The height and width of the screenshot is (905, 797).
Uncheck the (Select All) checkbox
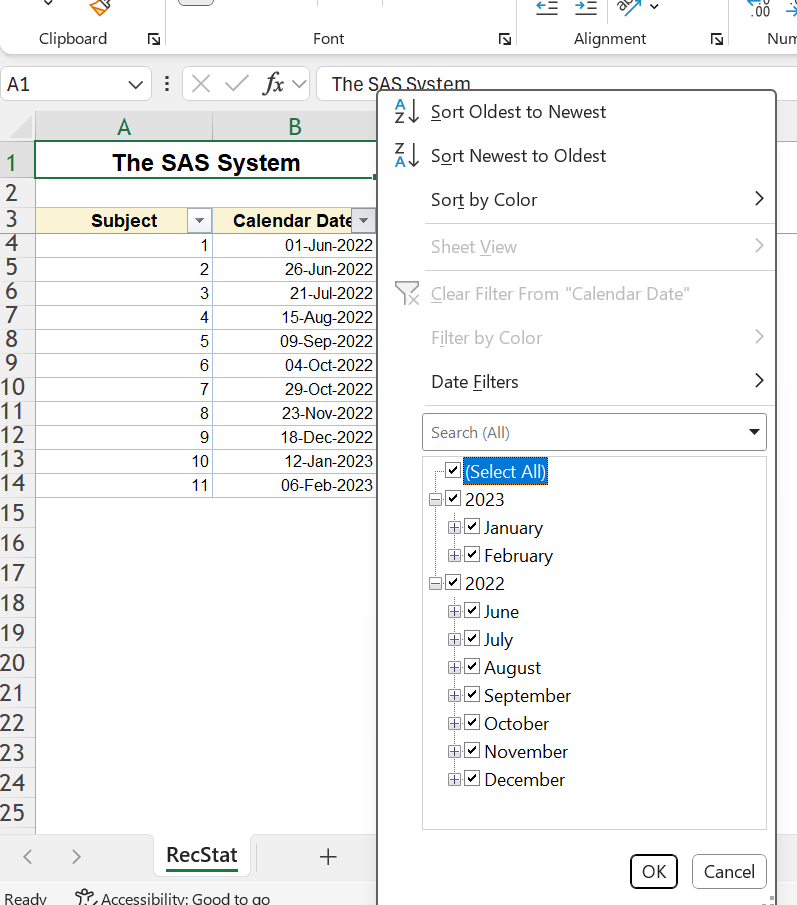point(453,470)
